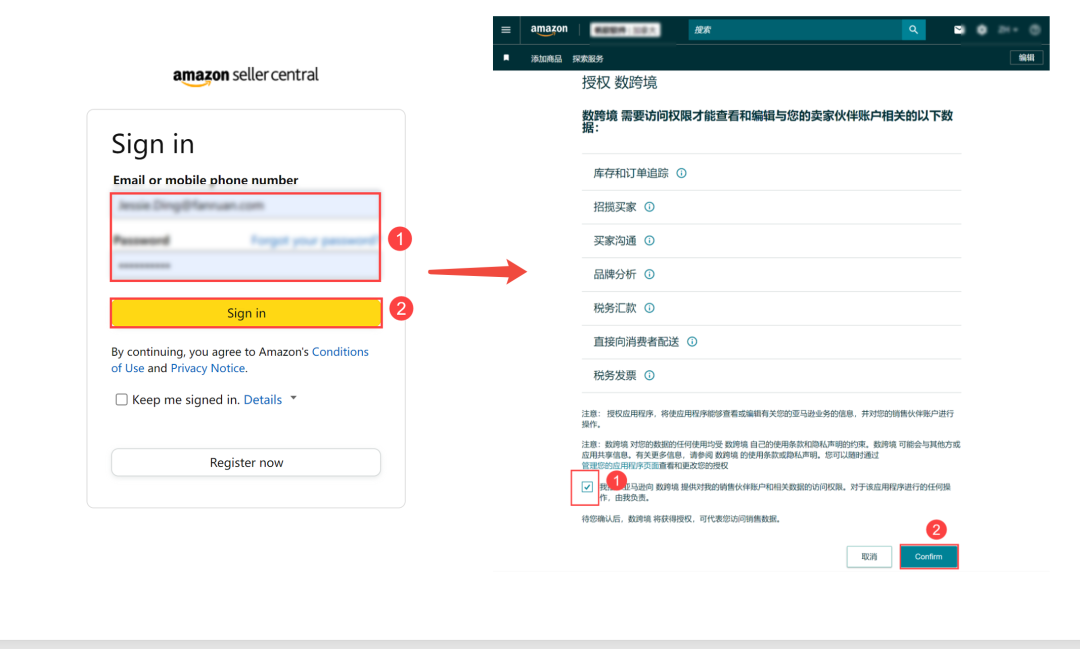Click the 税务发票 permission text

tap(615, 375)
